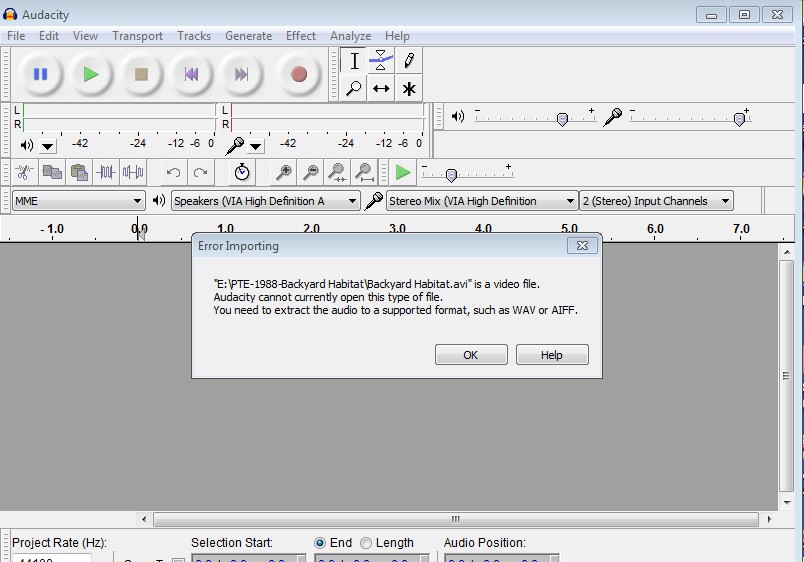Minimize the Audacity window
Screen dimensions: 804x562
click(711, 14)
